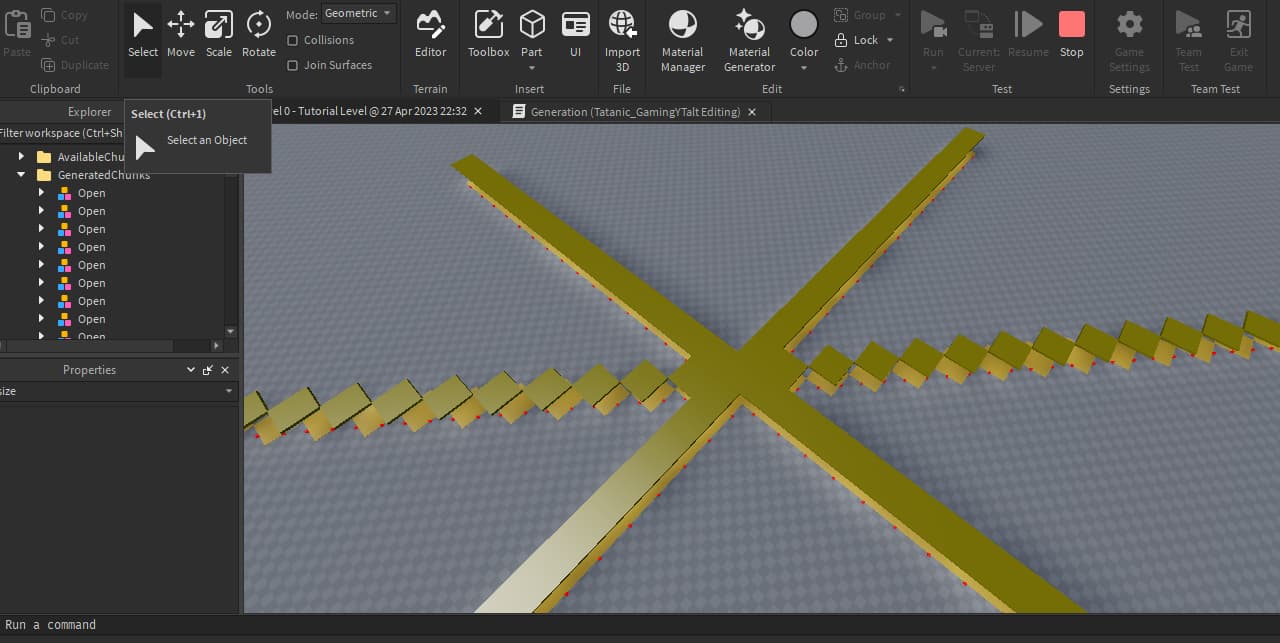Select the Move tool

tap(181, 33)
